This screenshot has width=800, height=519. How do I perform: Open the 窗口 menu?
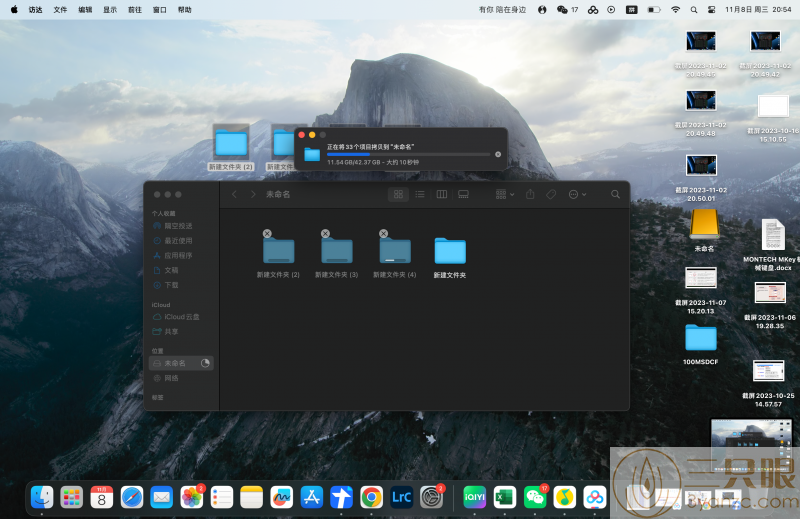point(160,10)
